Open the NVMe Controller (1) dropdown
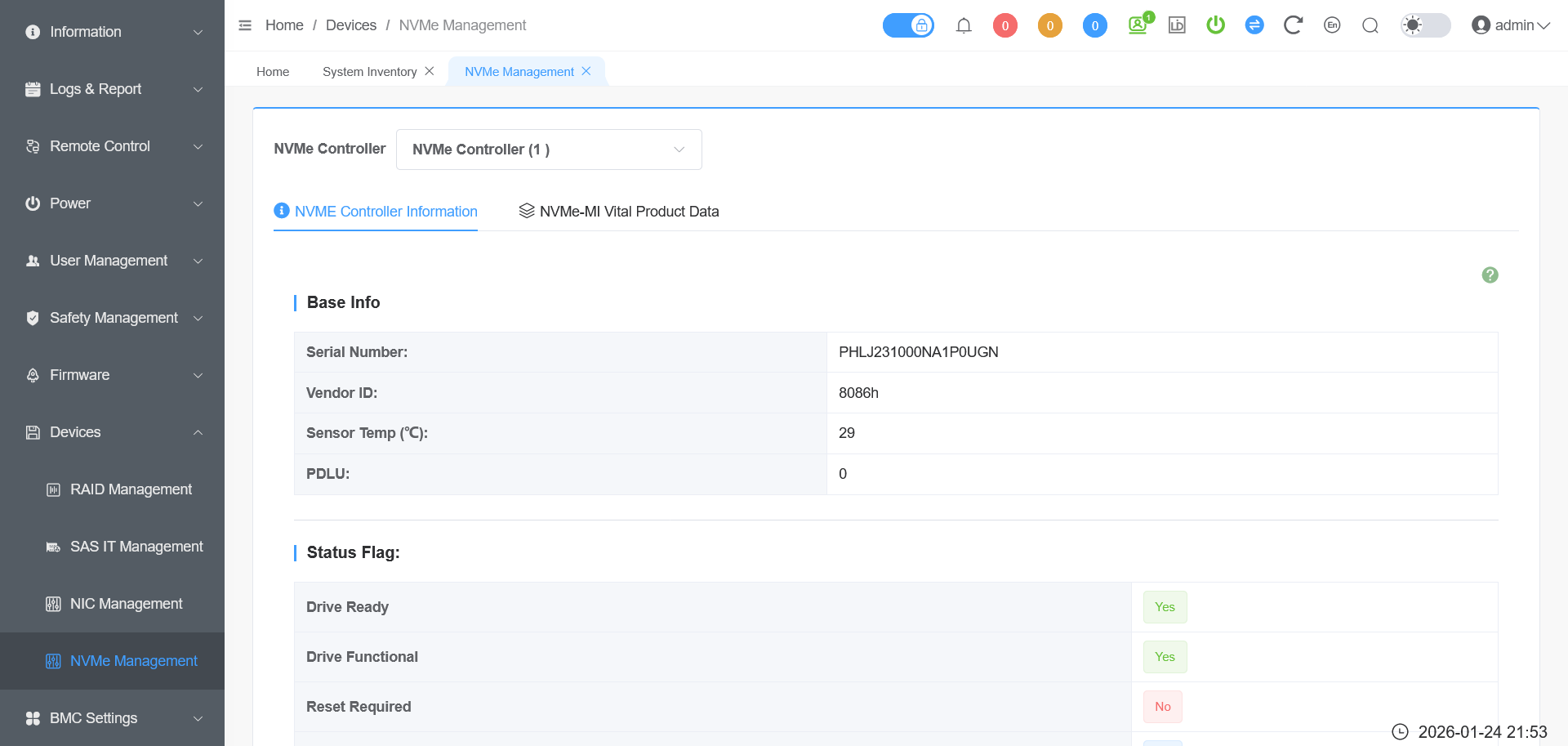Image resolution: width=1568 pixels, height=746 pixels. [x=549, y=150]
